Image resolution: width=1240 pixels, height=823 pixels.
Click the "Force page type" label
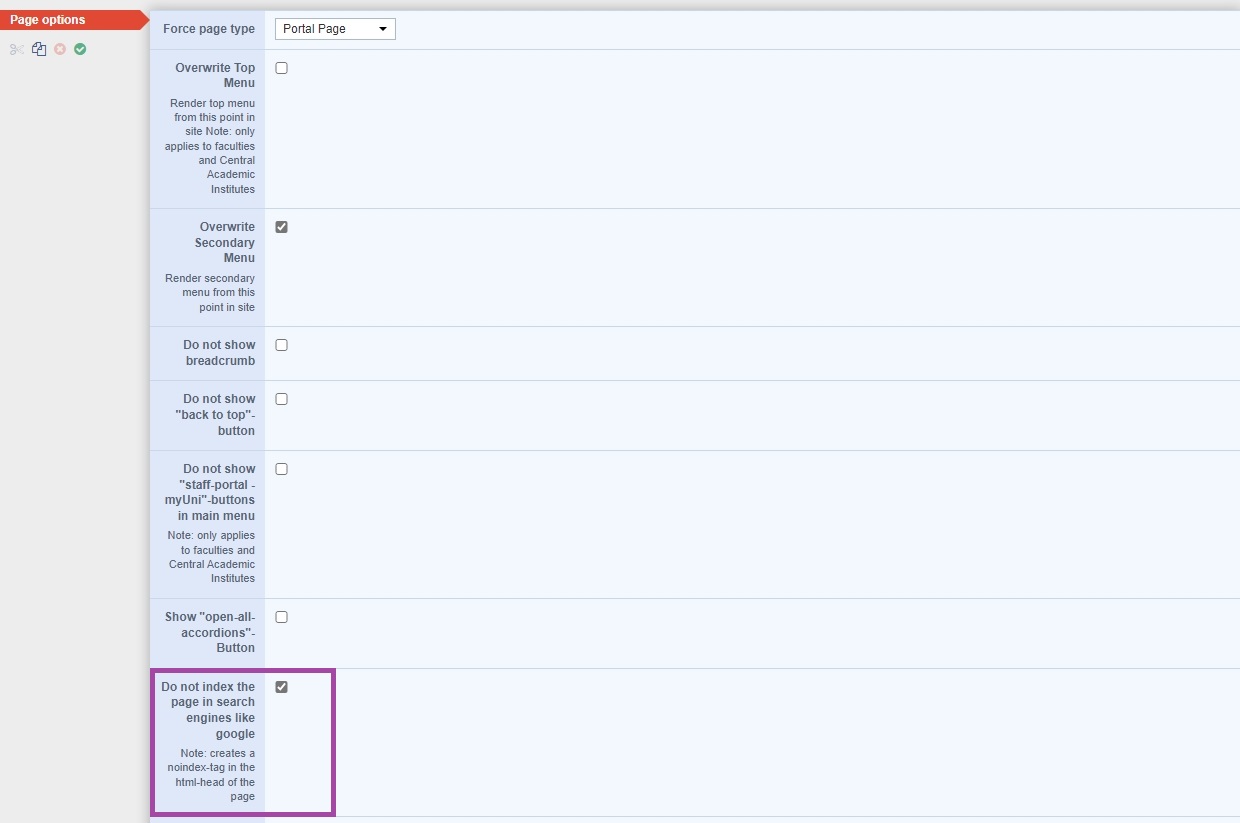coord(209,29)
